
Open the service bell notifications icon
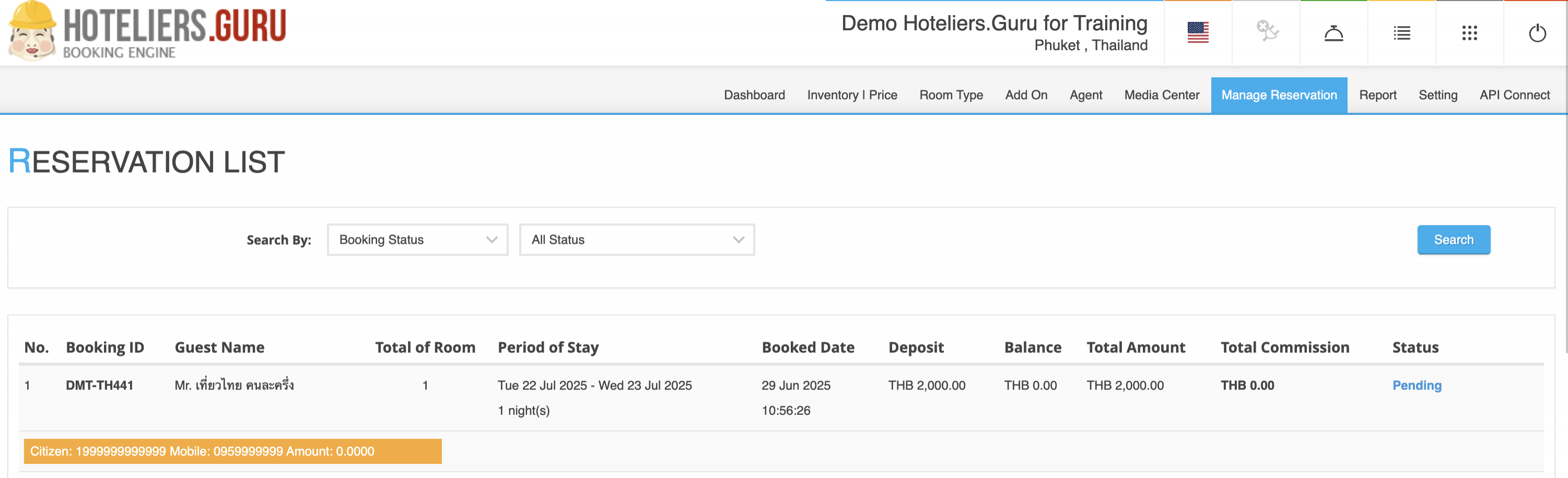click(x=1333, y=33)
